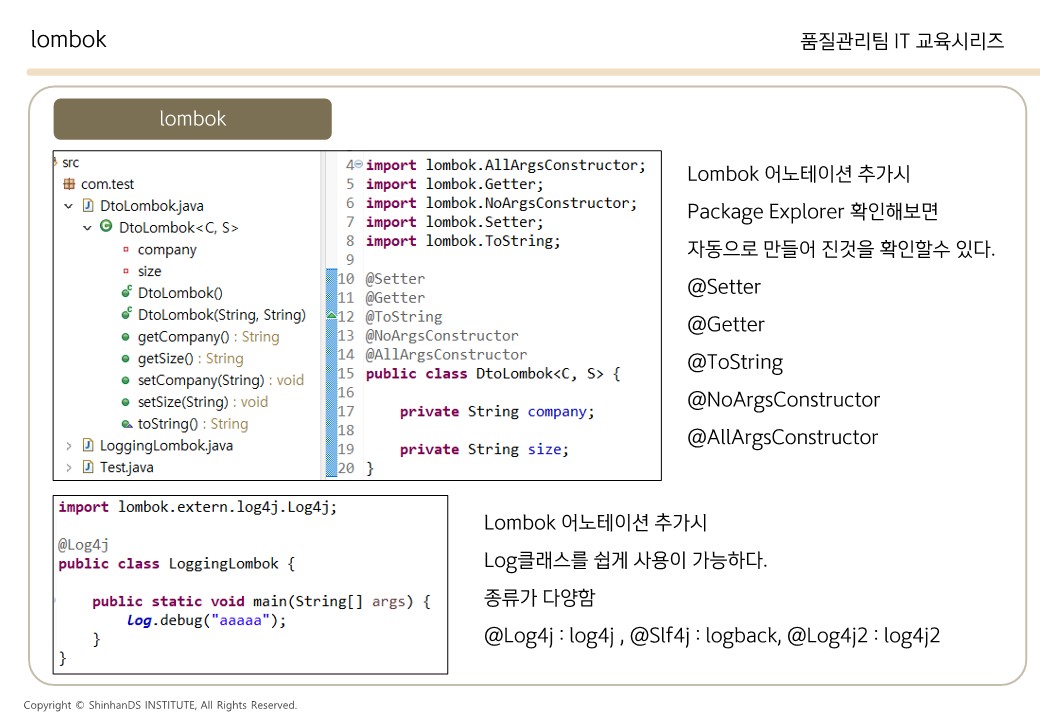Click the red private field icon beside size
Viewport: 1040px width, 720px height.
125,270
